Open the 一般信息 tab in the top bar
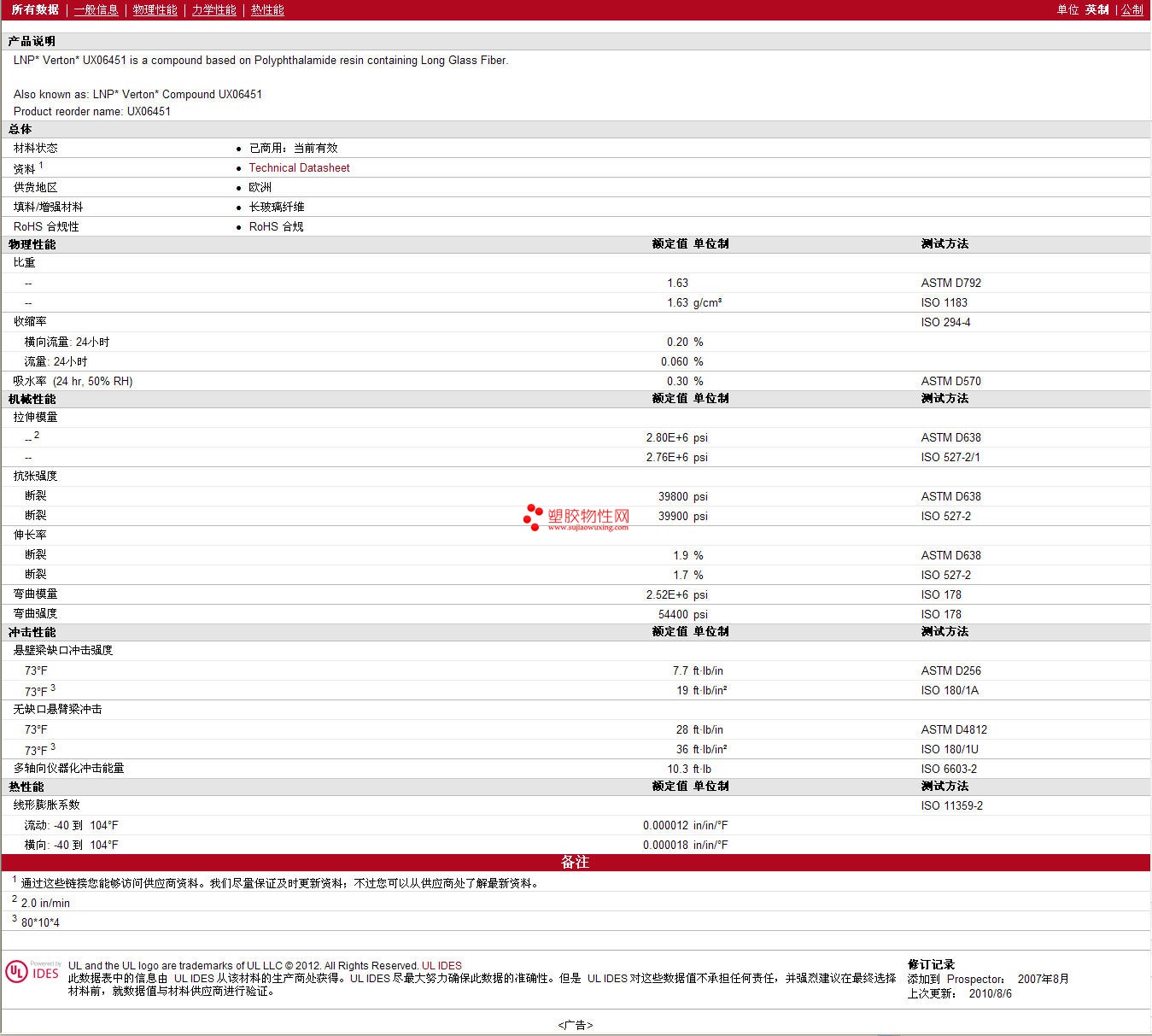 [96, 9]
